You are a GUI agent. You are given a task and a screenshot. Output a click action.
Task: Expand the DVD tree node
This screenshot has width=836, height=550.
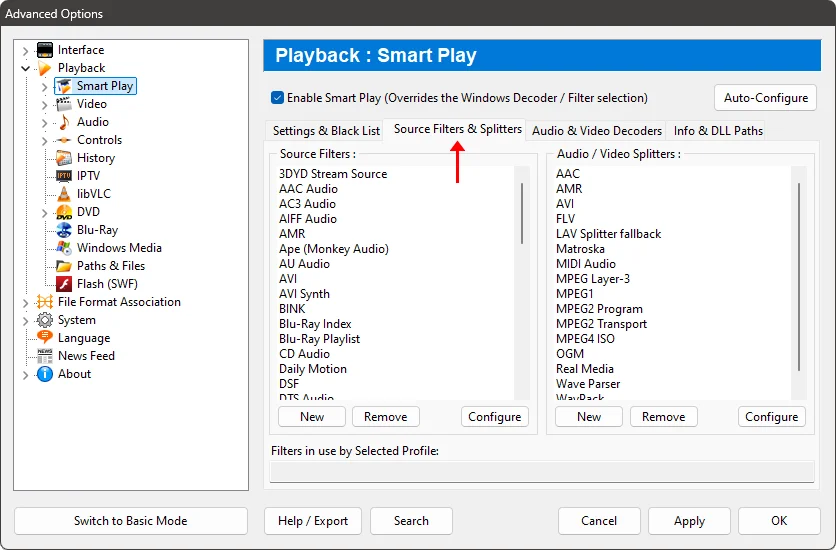point(45,213)
